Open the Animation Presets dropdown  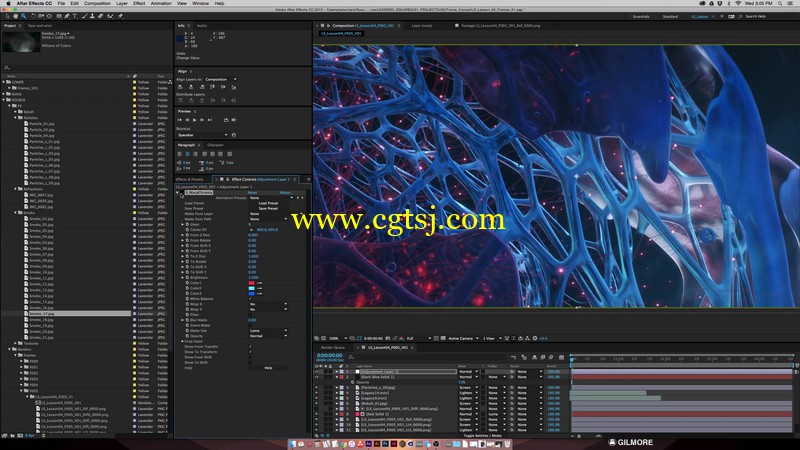pos(271,198)
